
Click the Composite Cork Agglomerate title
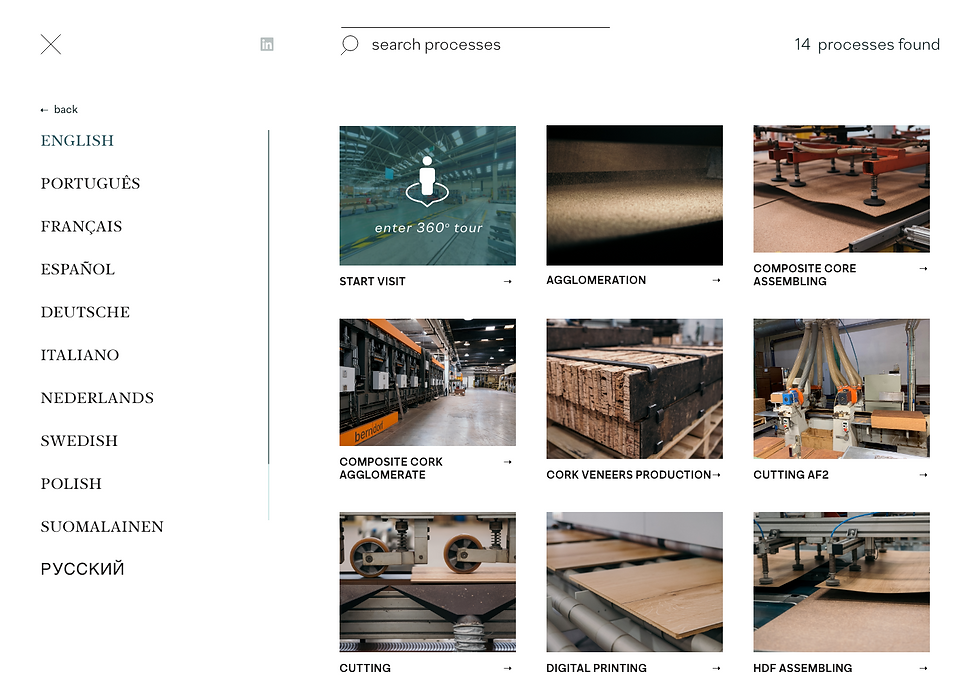(391, 468)
